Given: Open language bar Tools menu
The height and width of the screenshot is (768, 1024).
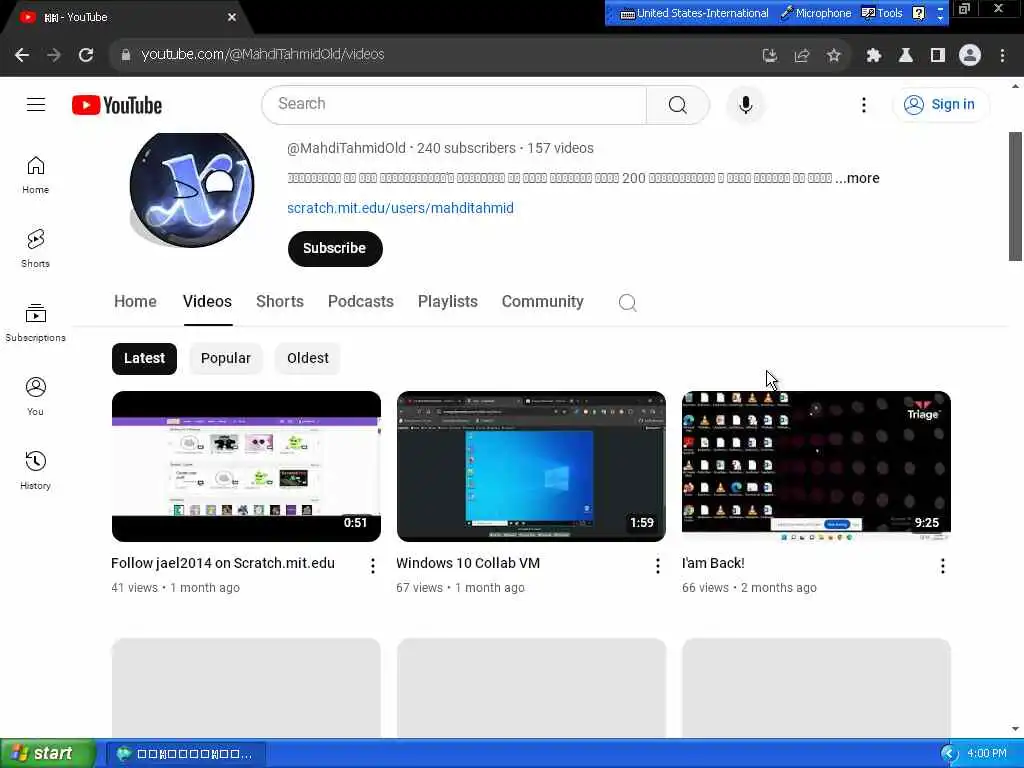Looking at the screenshot, I should (x=882, y=13).
